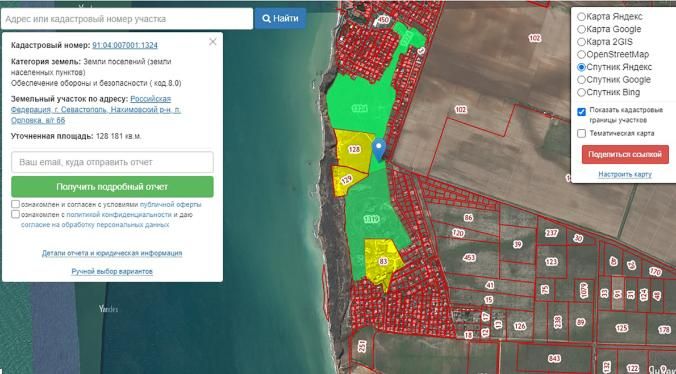The width and height of the screenshot is (676, 374).
Task: Open Ручной выбор вариантов link
Action: [112, 271]
